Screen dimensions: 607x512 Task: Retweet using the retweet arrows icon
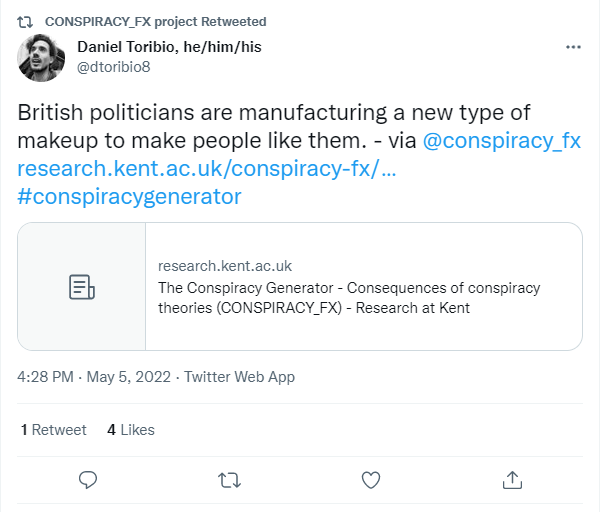tap(230, 480)
